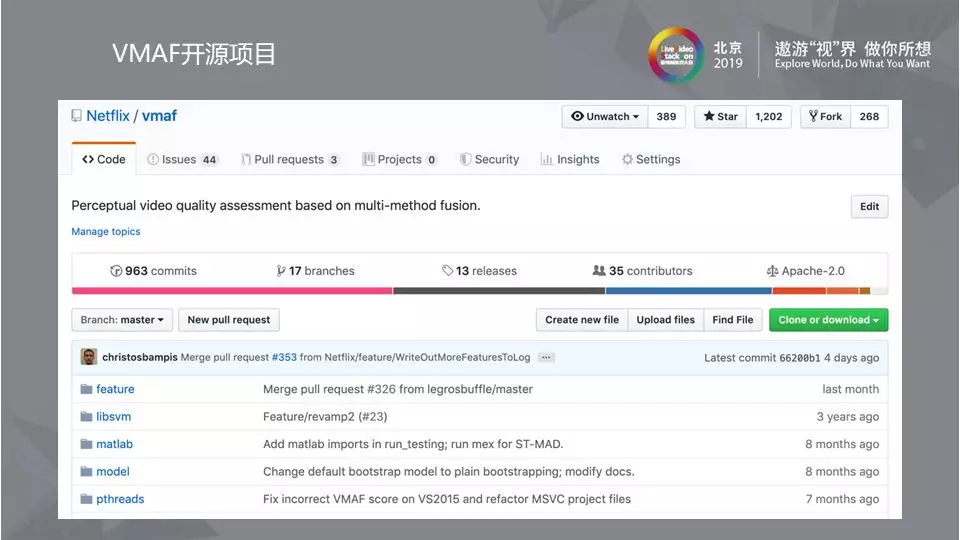
Task: Open the Unwatch dropdown
Action: [x=605, y=116]
